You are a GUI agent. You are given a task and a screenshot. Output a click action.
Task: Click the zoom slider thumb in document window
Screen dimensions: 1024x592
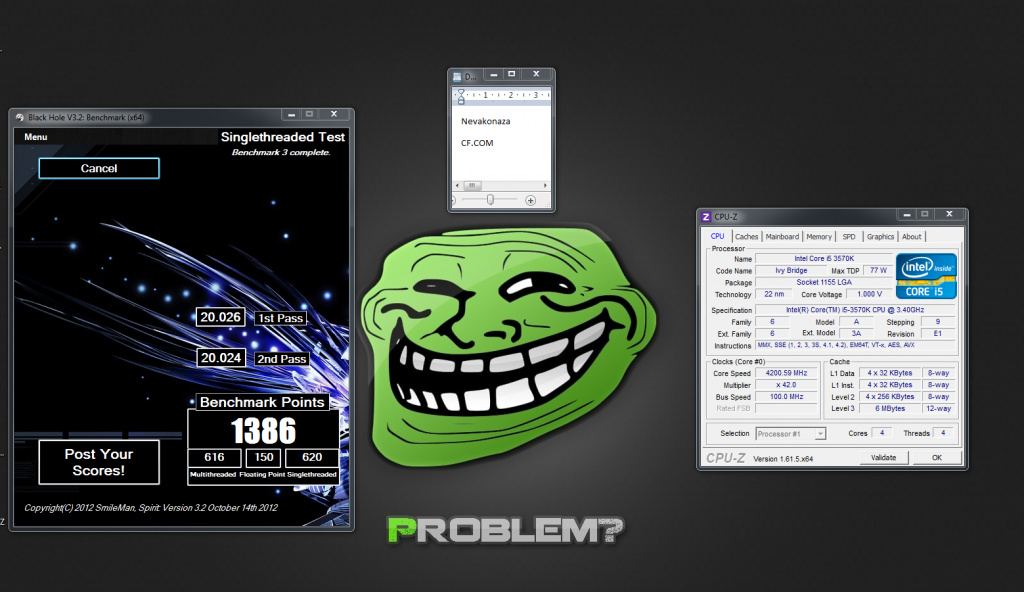click(490, 200)
